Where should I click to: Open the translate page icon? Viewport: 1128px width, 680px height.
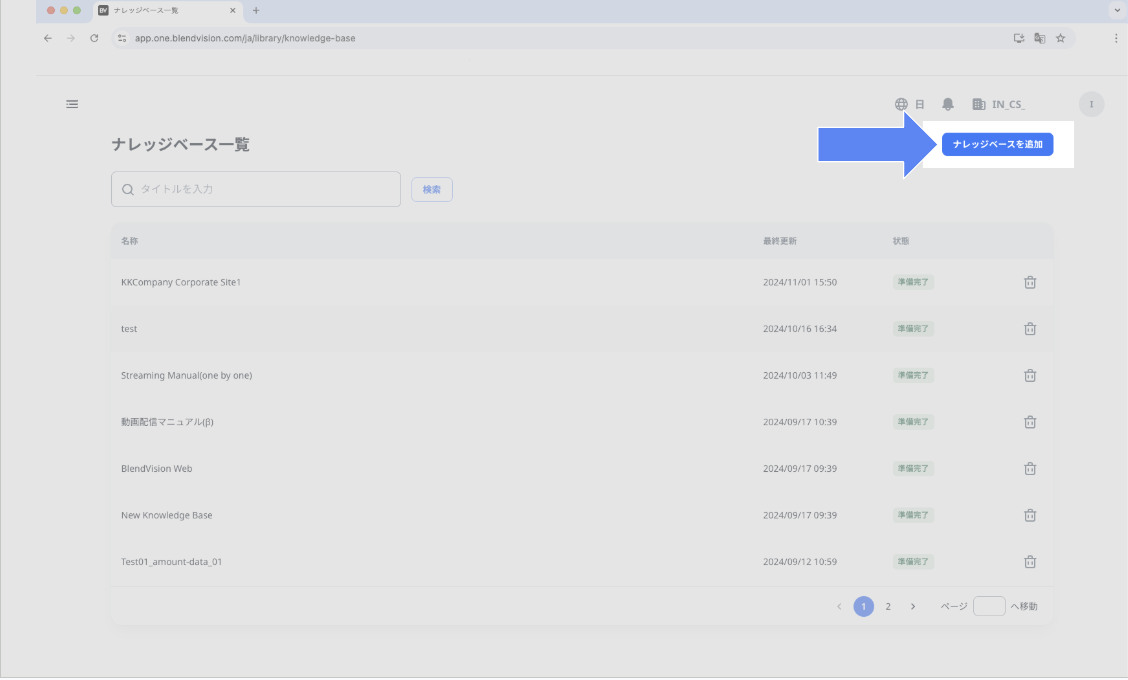(1040, 38)
